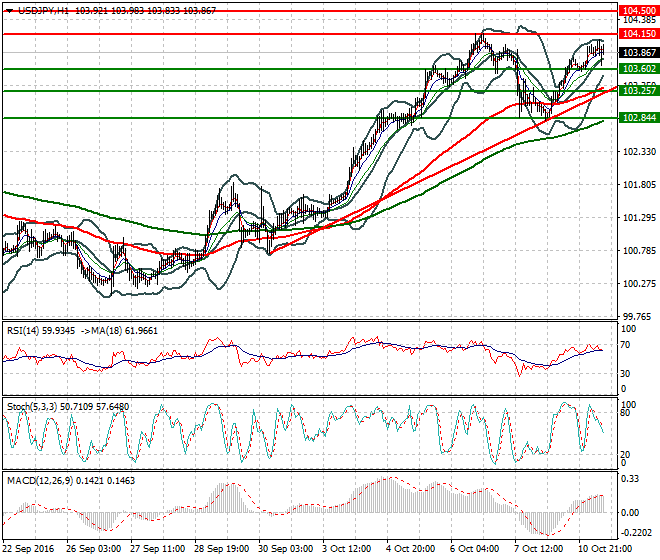Click the RSI scale value 70

tap(625, 345)
